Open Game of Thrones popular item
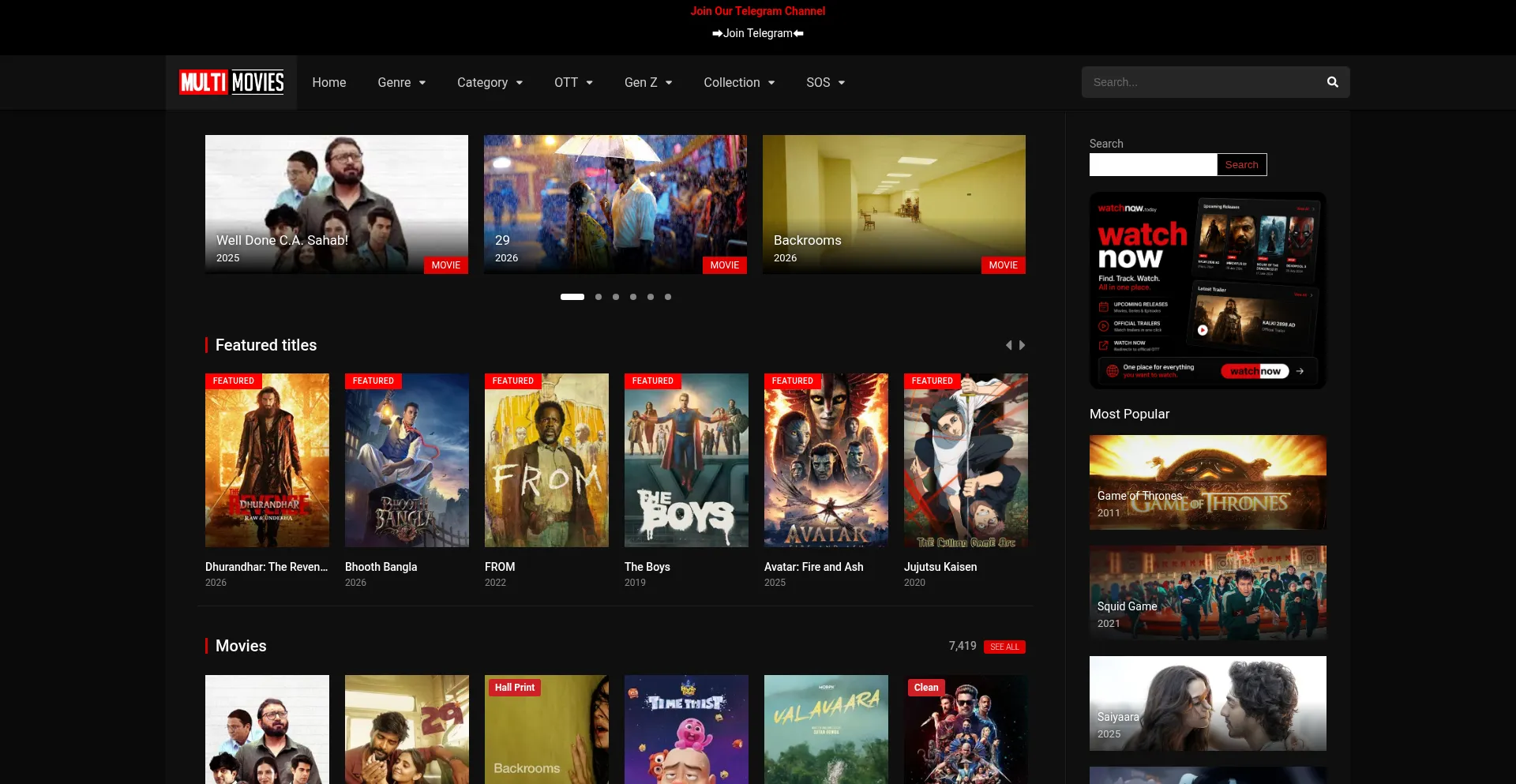1516x784 pixels. click(x=1208, y=482)
